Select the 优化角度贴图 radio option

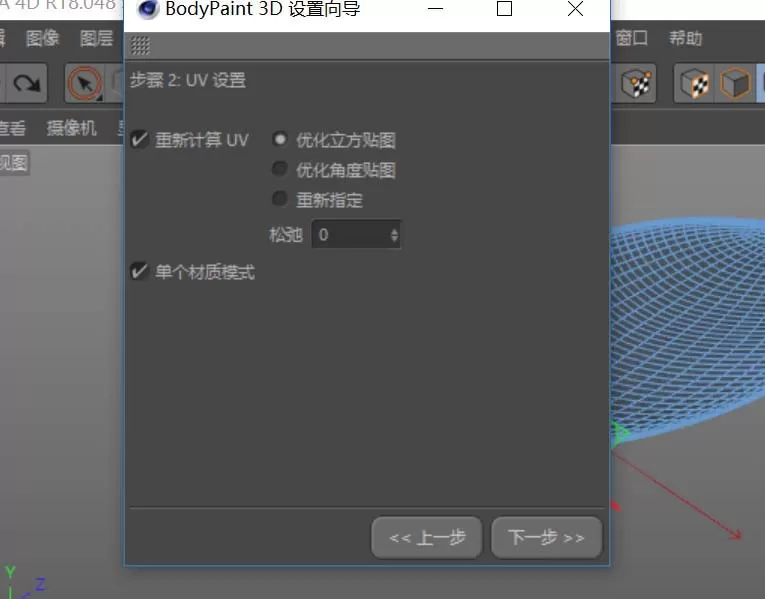click(x=280, y=169)
